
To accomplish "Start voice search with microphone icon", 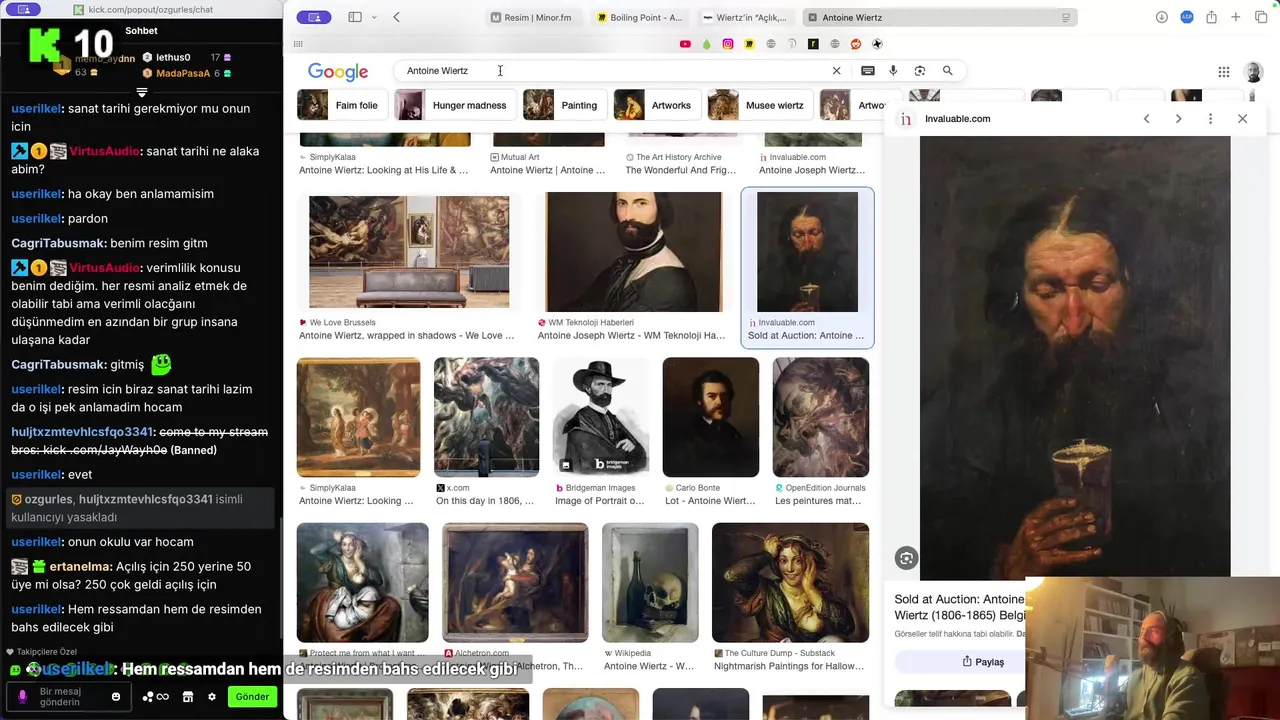I will coord(893,71).
